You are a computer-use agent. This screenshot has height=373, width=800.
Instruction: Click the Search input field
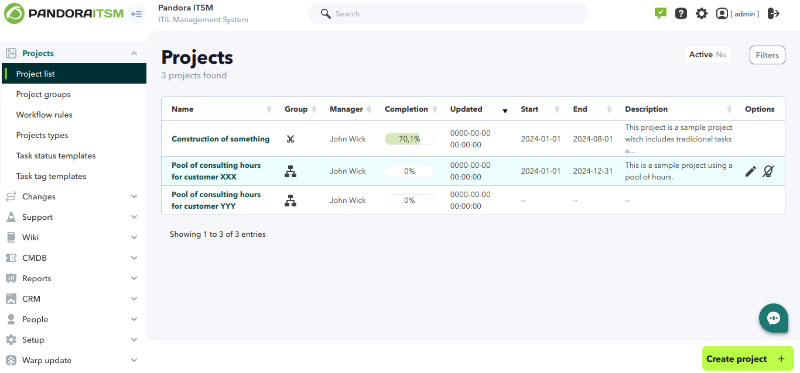(448, 14)
